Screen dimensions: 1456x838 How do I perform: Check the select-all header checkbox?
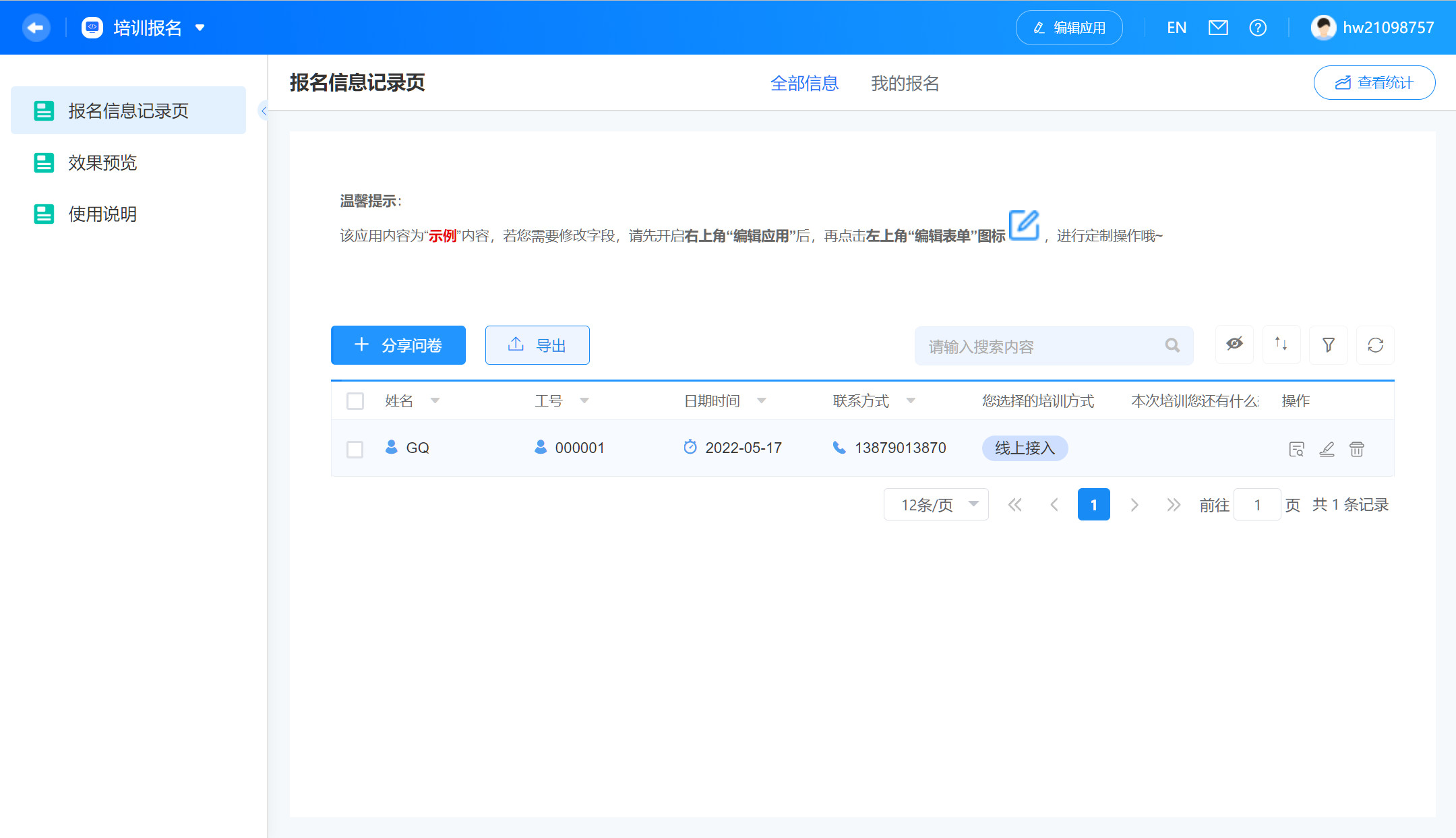[355, 401]
